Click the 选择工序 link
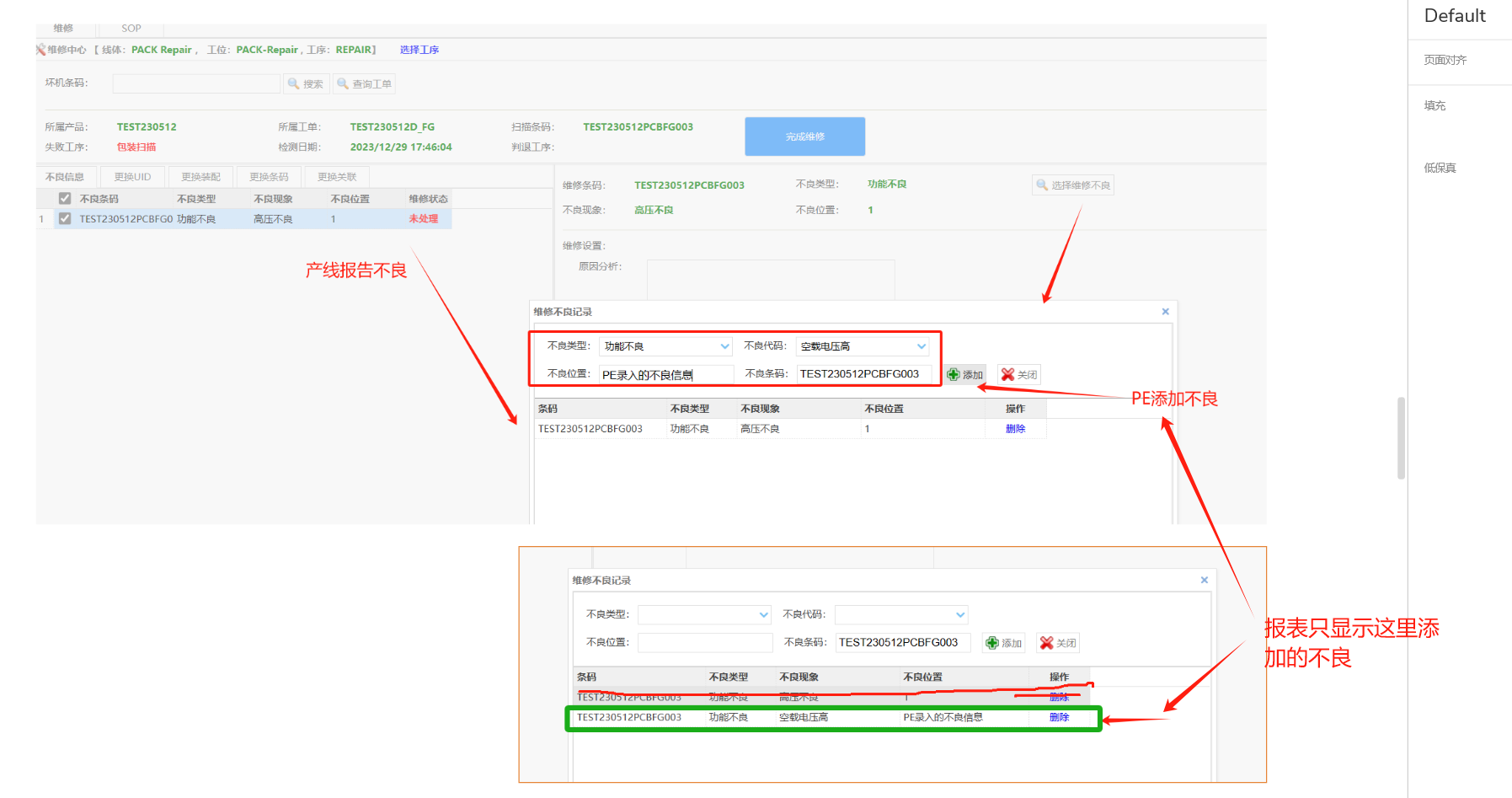 419,50
